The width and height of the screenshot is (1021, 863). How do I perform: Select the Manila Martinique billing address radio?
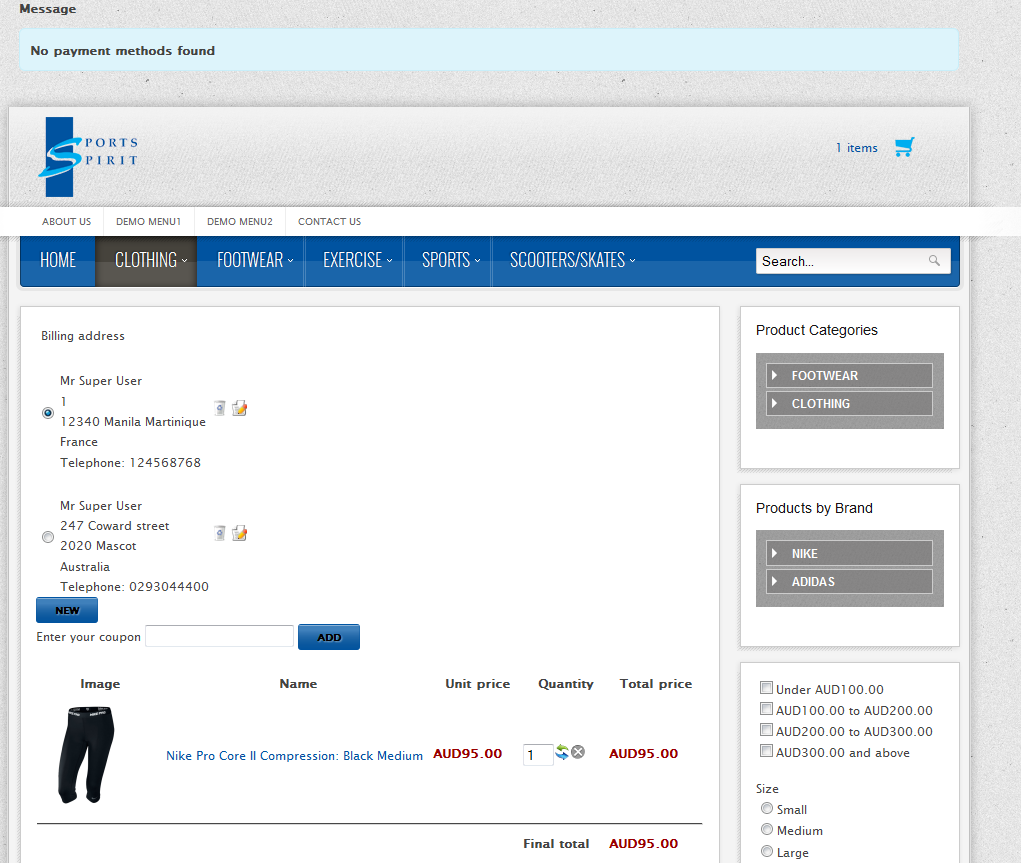point(48,413)
